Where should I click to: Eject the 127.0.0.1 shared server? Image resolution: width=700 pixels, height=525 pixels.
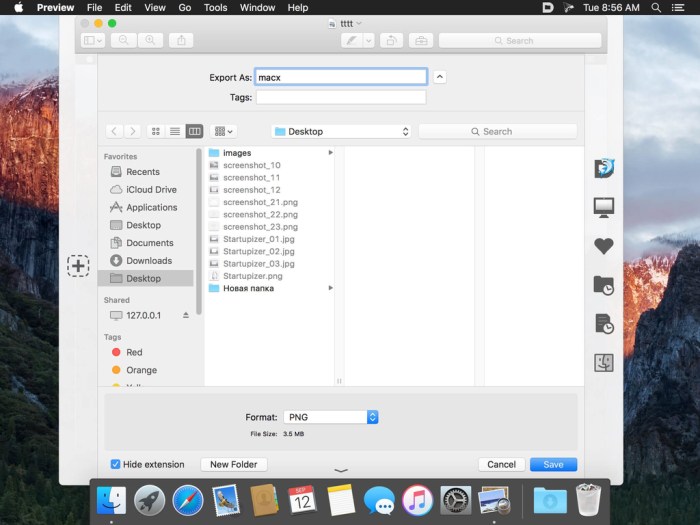(185, 315)
